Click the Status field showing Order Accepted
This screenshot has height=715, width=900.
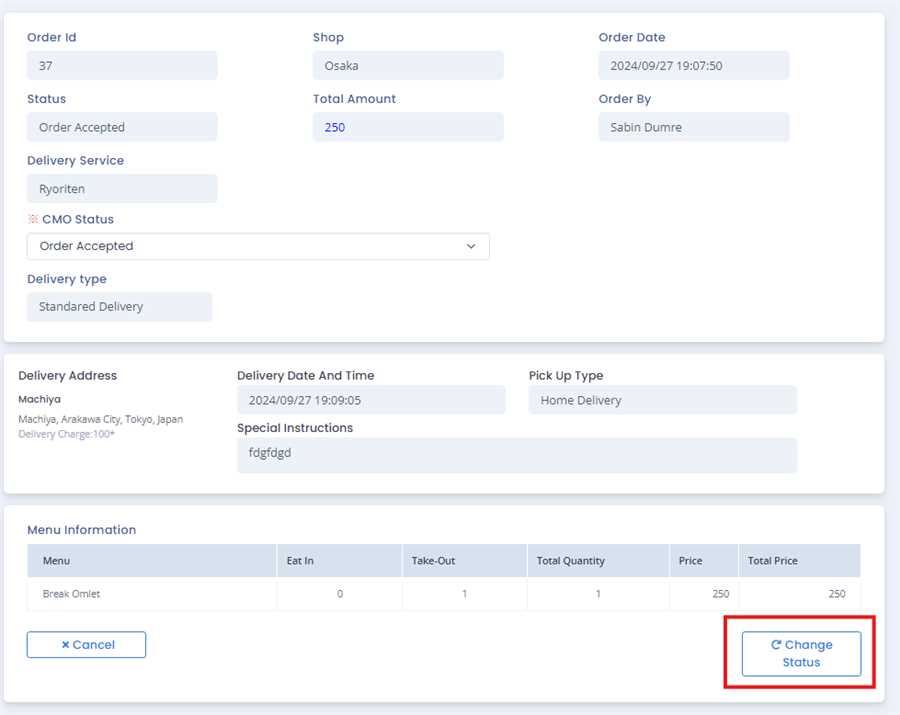122,127
